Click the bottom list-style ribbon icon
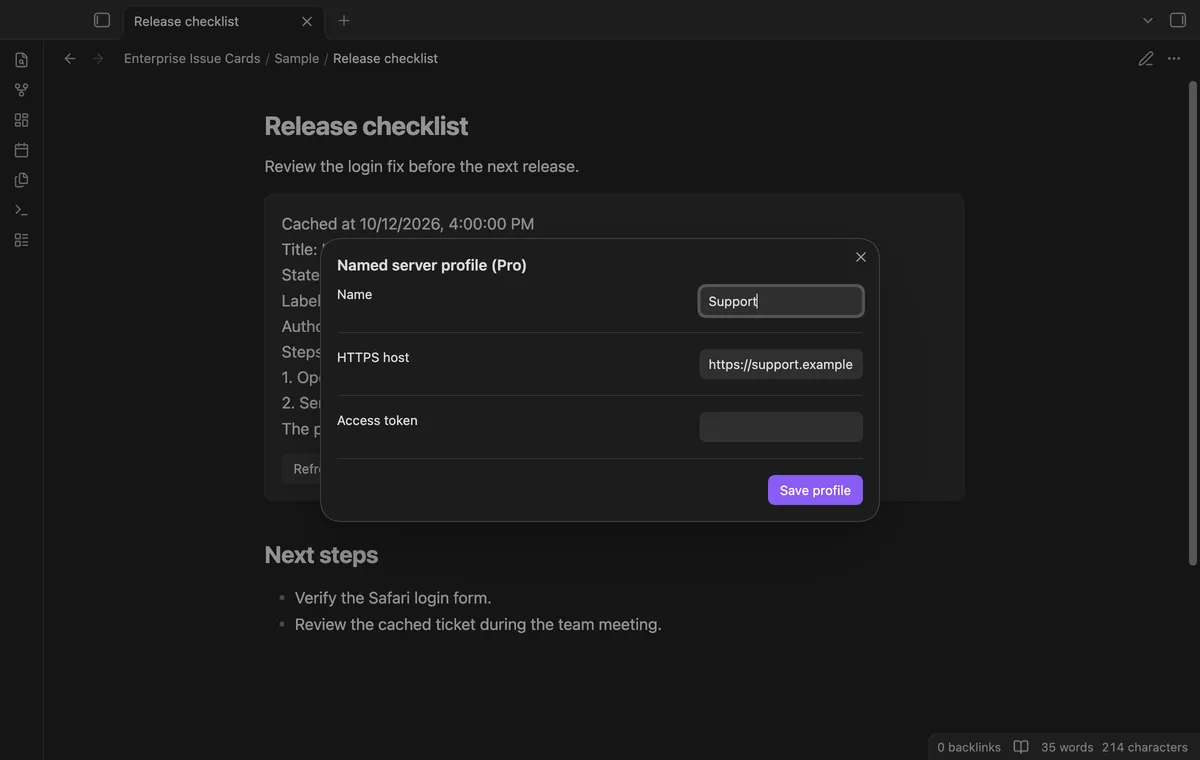This screenshot has height=760, width=1200. 21,240
